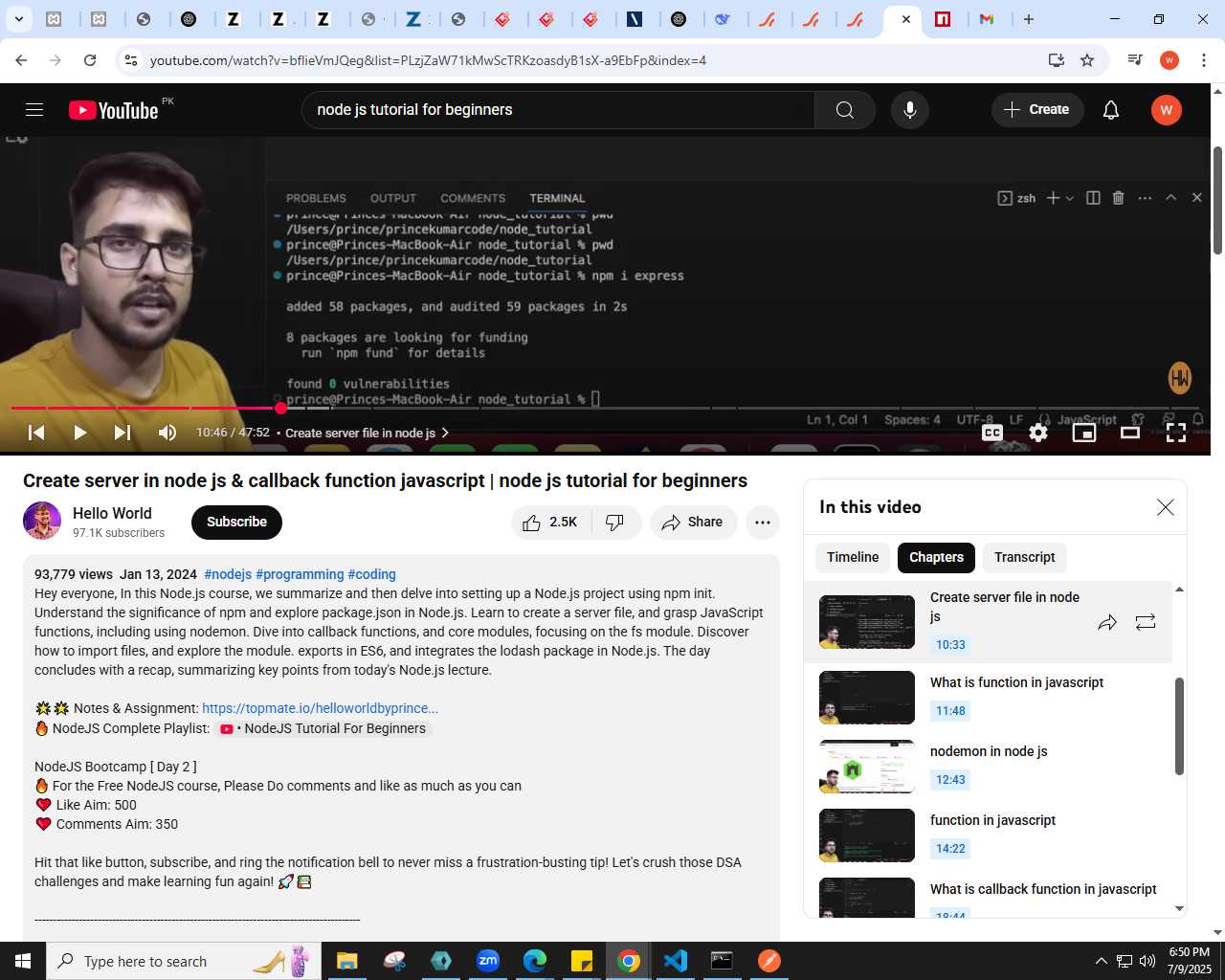1225x980 pixels.
Task: Skip to the next video in the playlist
Action: point(122,433)
